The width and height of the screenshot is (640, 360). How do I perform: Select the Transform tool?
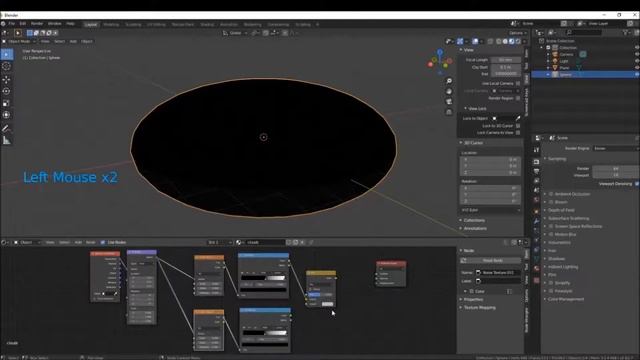7,115
